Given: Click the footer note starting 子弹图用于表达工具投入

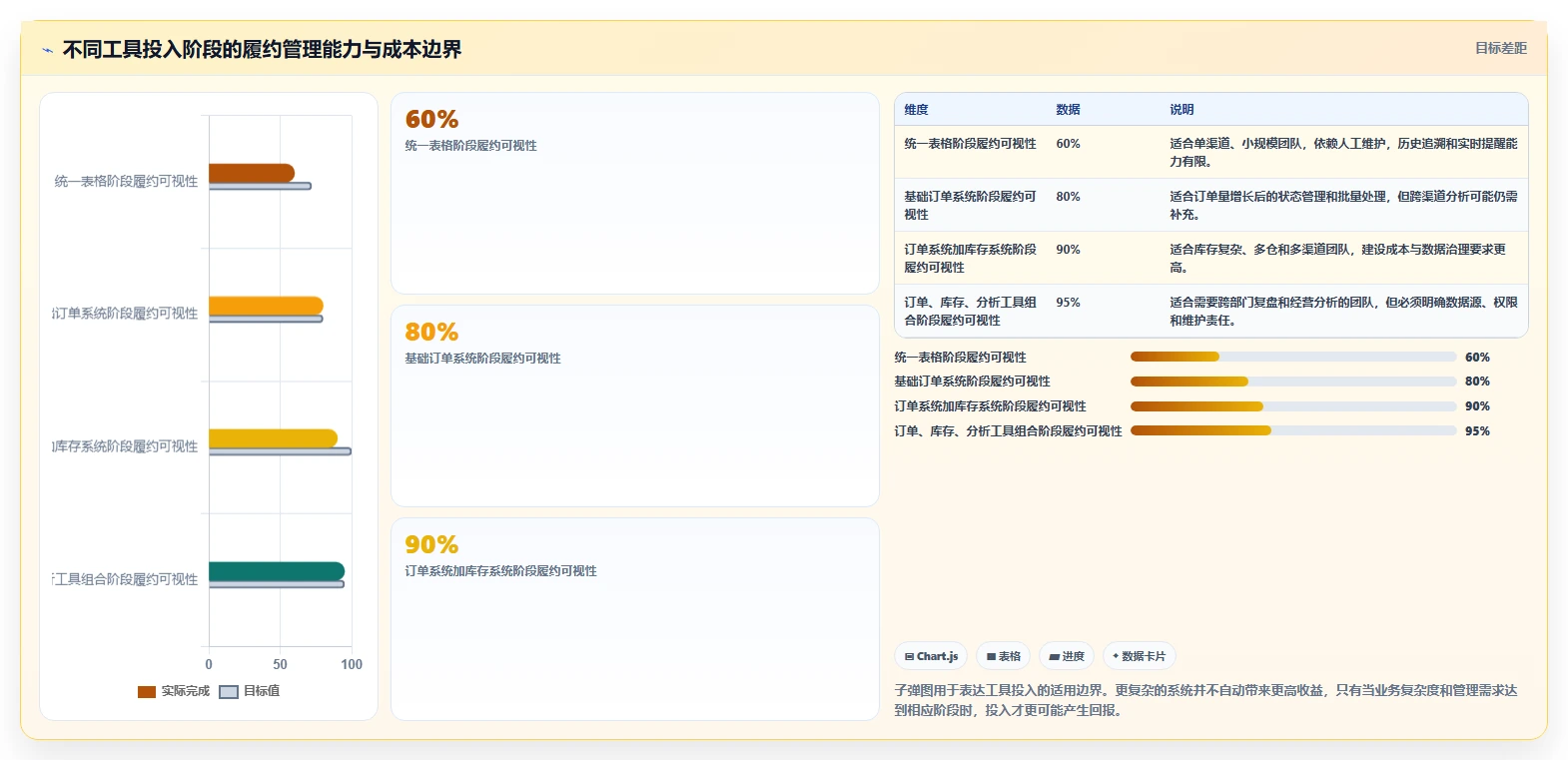Looking at the screenshot, I should point(1206,700).
